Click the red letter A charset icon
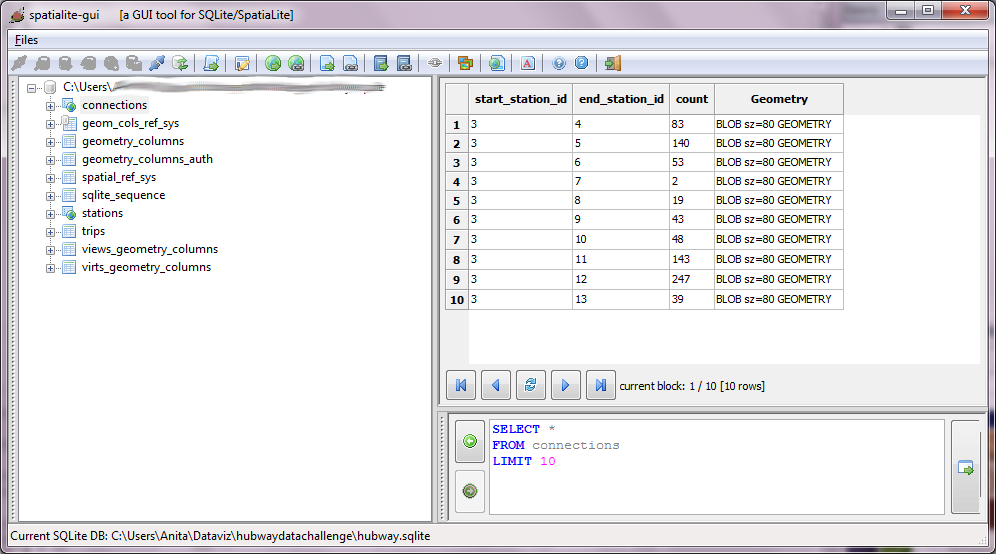 pyautogui.click(x=528, y=63)
